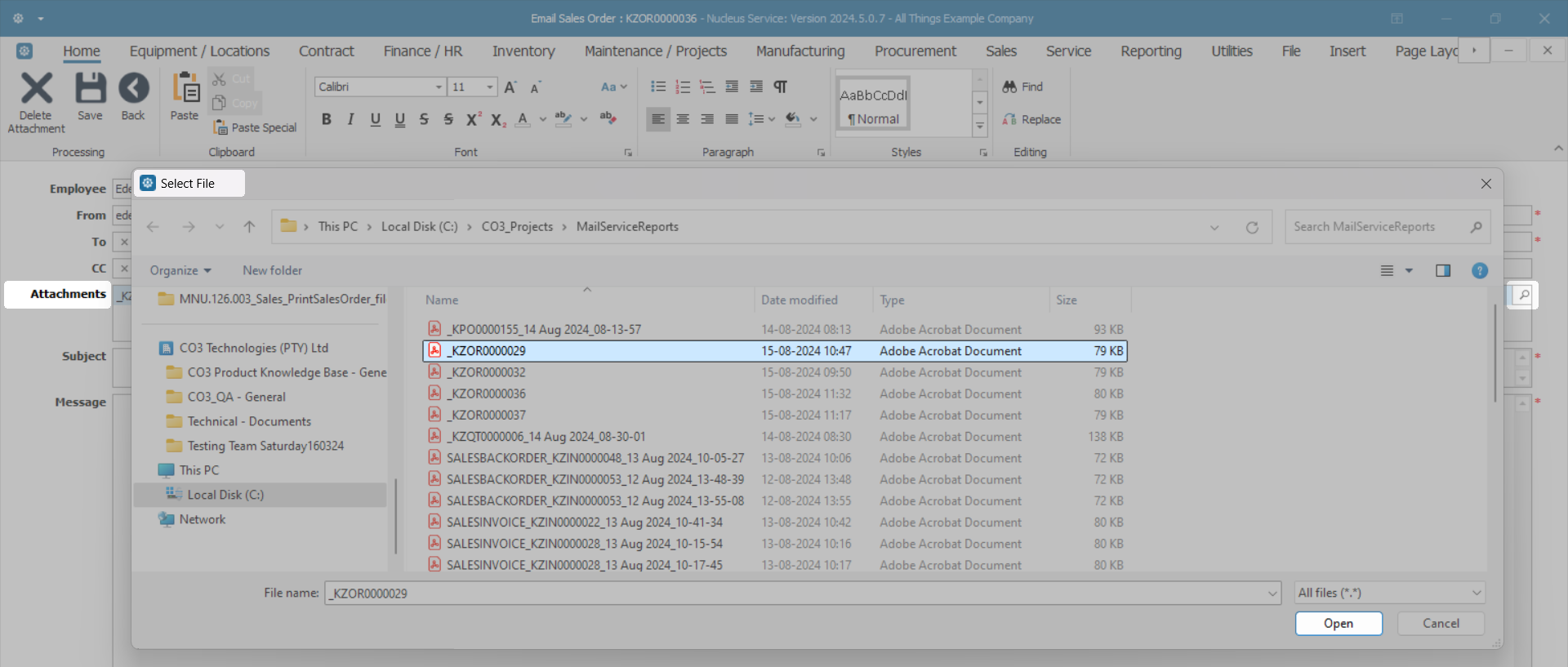This screenshot has height=667, width=1568.
Task: Click the Back arrow in the ribbon
Action: [133, 88]
